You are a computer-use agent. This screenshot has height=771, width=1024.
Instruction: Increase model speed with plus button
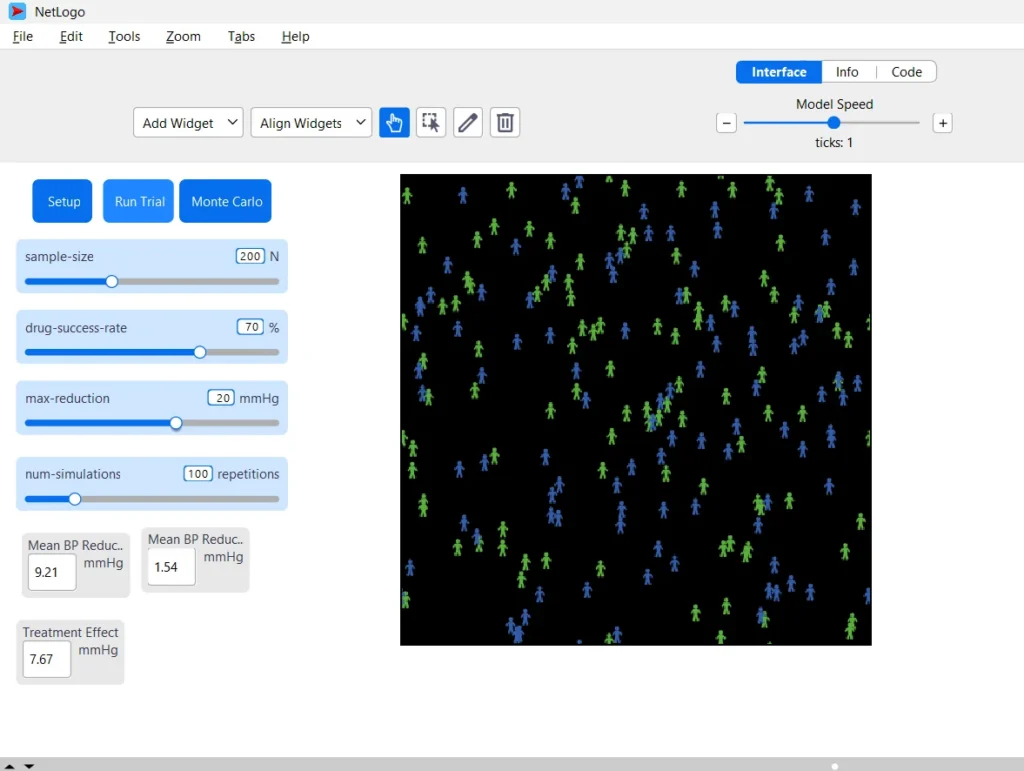click(942, 123)
